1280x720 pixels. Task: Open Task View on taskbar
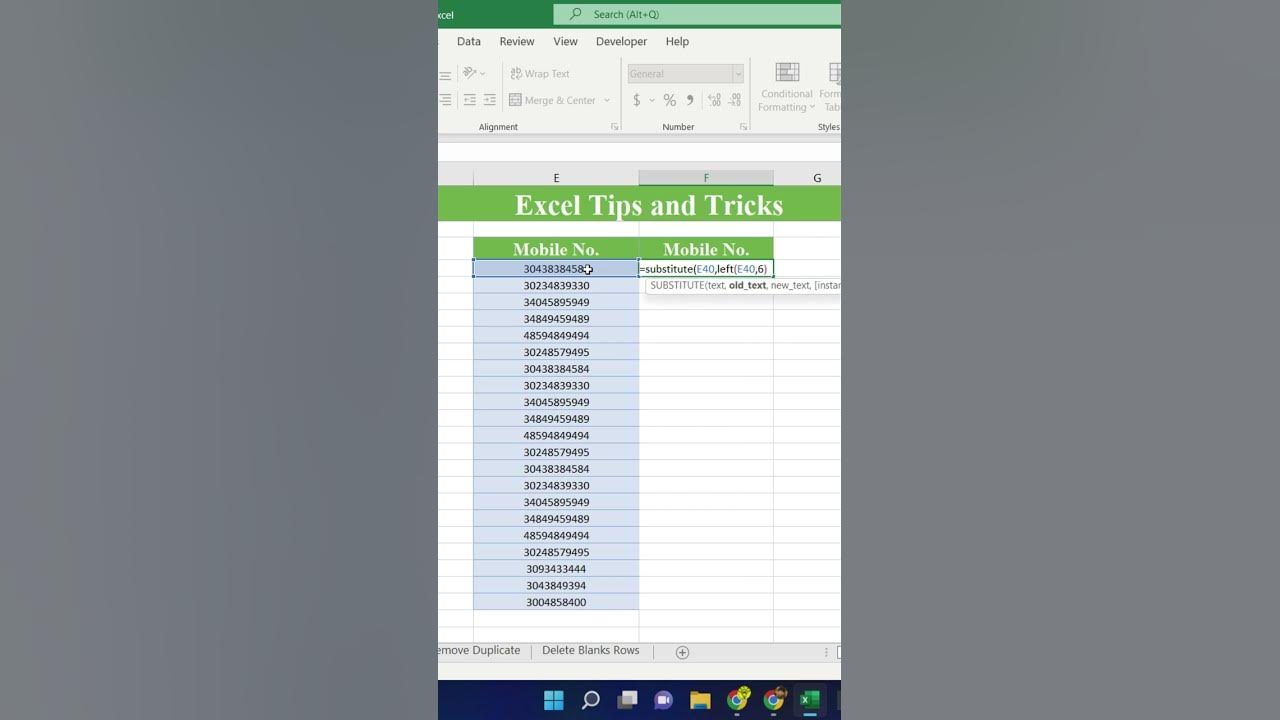pyautogui.click(x=627, y=700)
